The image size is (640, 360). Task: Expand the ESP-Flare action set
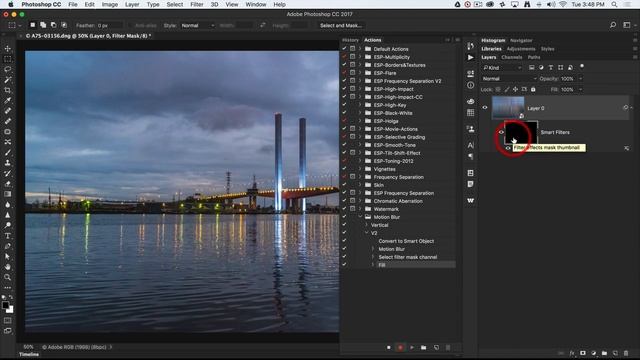click(x=360, y=73)
